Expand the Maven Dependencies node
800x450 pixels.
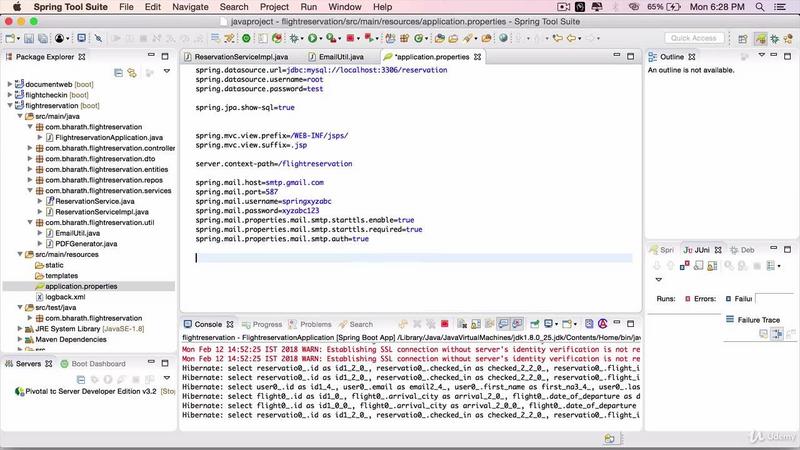[x=19, y=339]
